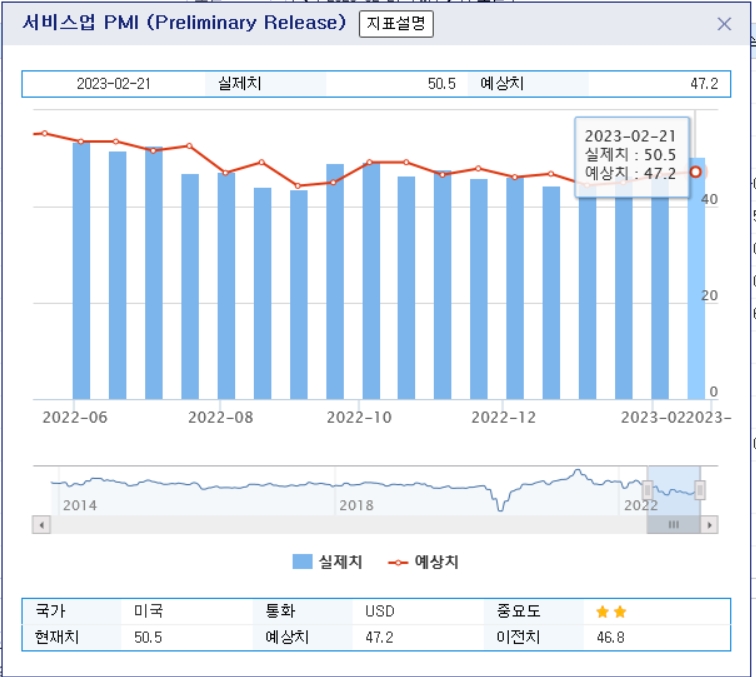Click the 2022-12 x-axis label

503,417
